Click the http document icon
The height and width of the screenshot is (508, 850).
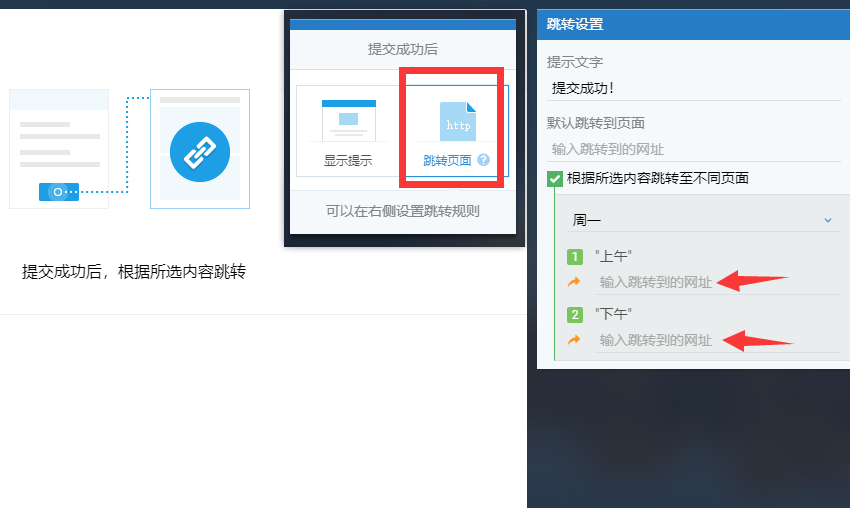pos(458,121)
